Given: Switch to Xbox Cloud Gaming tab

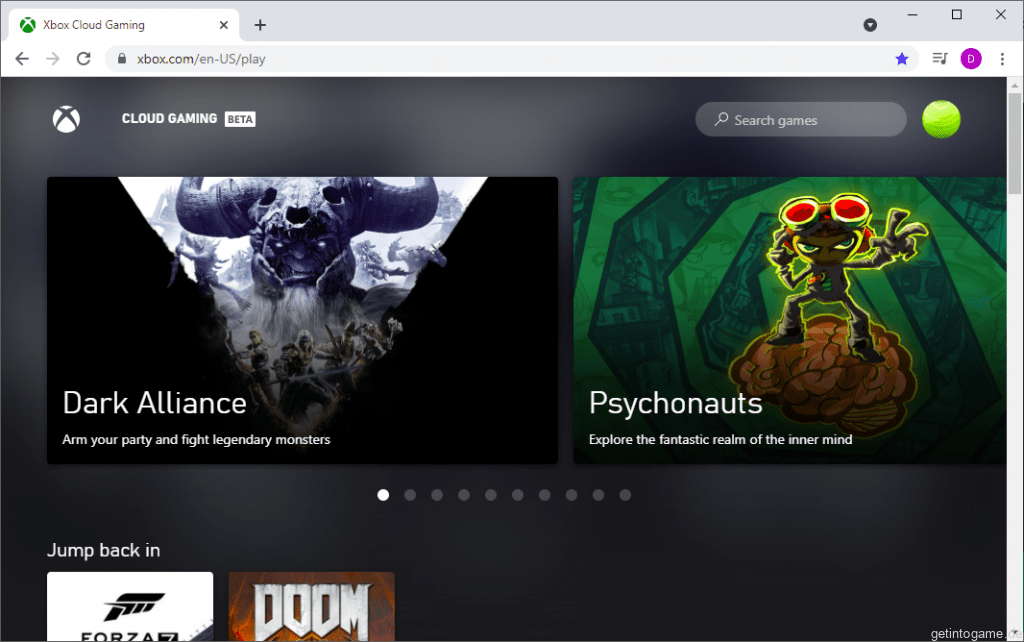Looking at the screenshot, I should coord(120,25).
